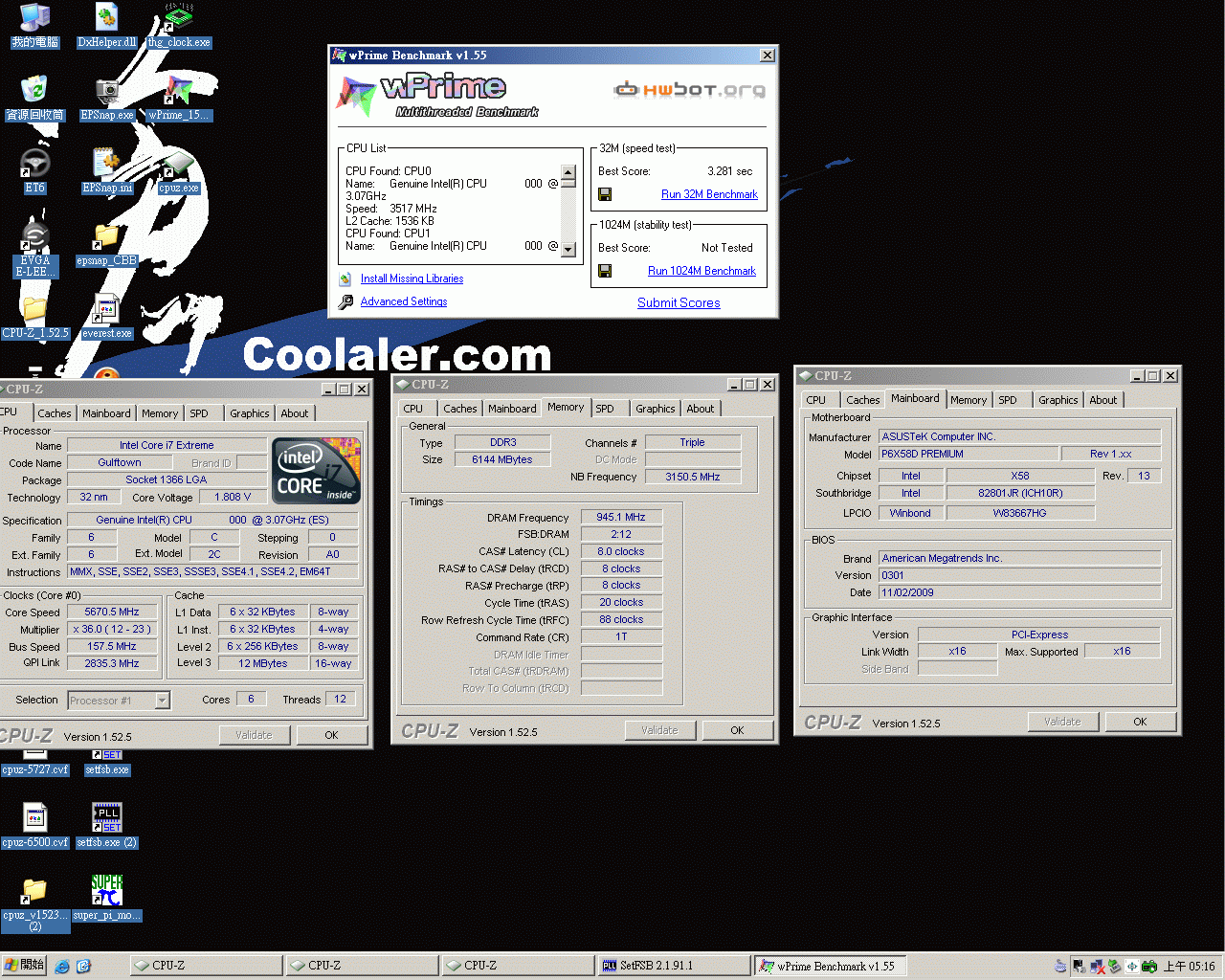
Task: Open Advanced Settings link
Action: [404, 301]
